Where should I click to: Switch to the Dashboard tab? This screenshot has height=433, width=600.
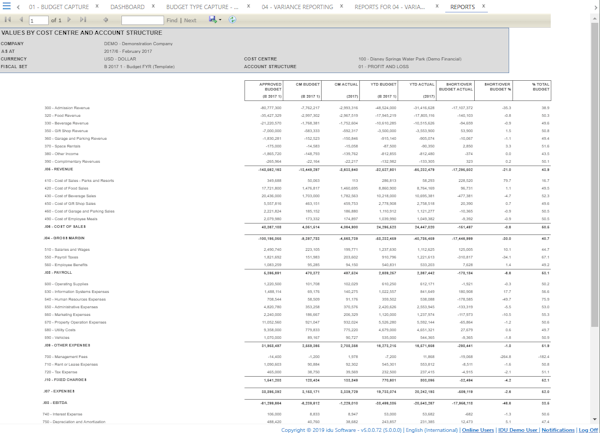click(x=127, y=7)
